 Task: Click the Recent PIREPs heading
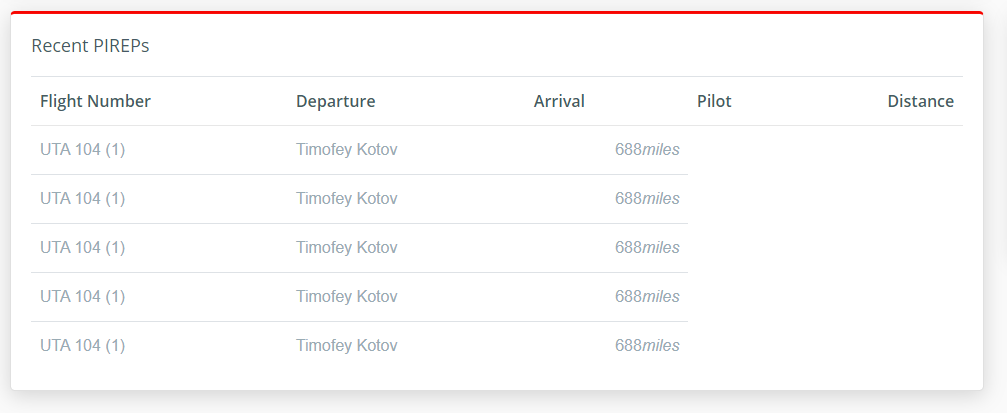tap(90, 46)
